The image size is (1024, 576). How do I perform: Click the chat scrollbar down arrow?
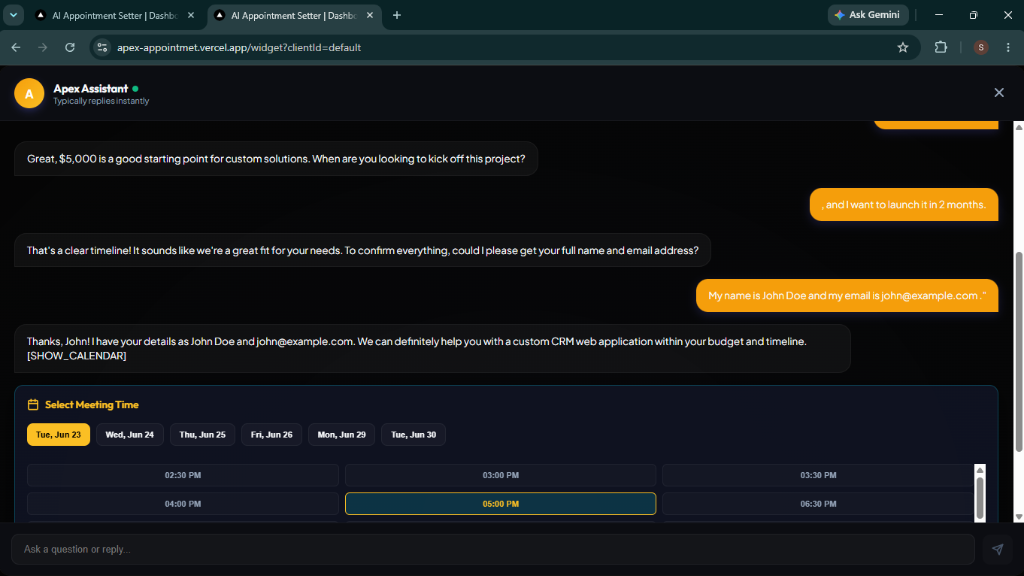(x=1019, y=517)
